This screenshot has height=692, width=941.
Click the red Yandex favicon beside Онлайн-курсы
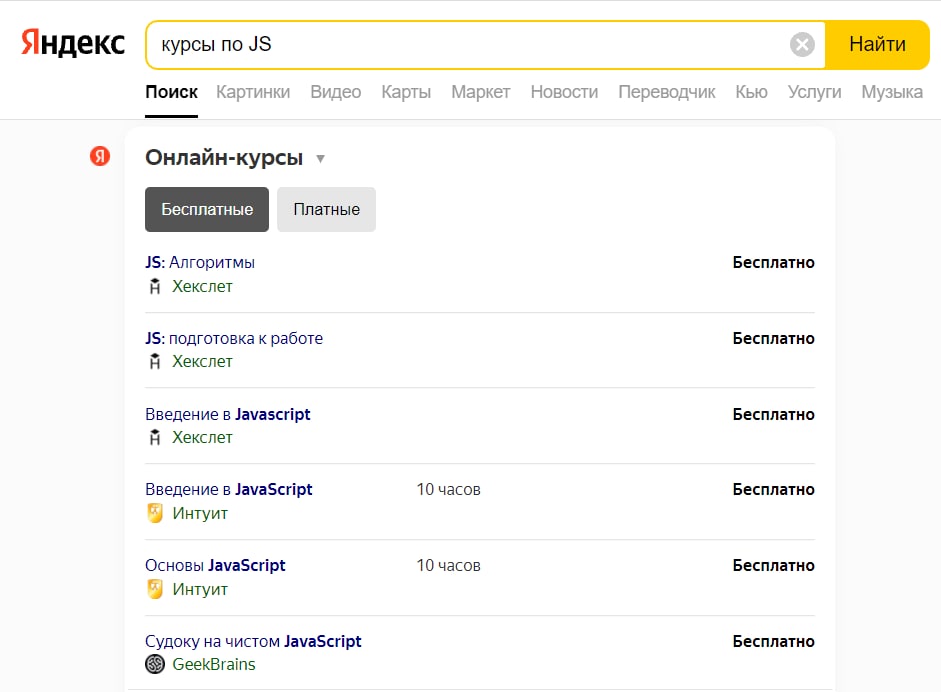pyautogui.click(x=100, y=156)
